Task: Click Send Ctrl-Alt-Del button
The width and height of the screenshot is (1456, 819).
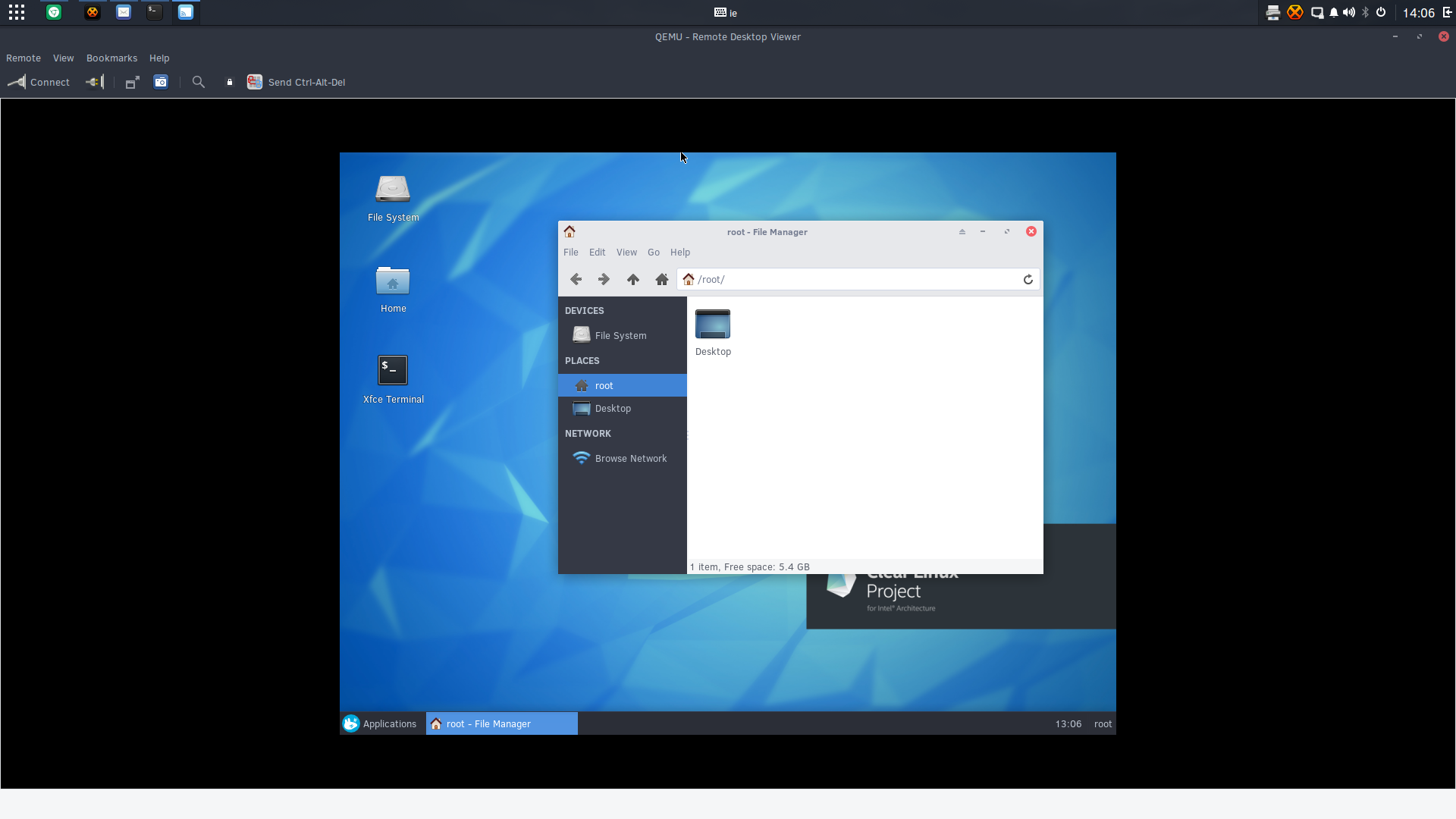Action: point(296,82)
